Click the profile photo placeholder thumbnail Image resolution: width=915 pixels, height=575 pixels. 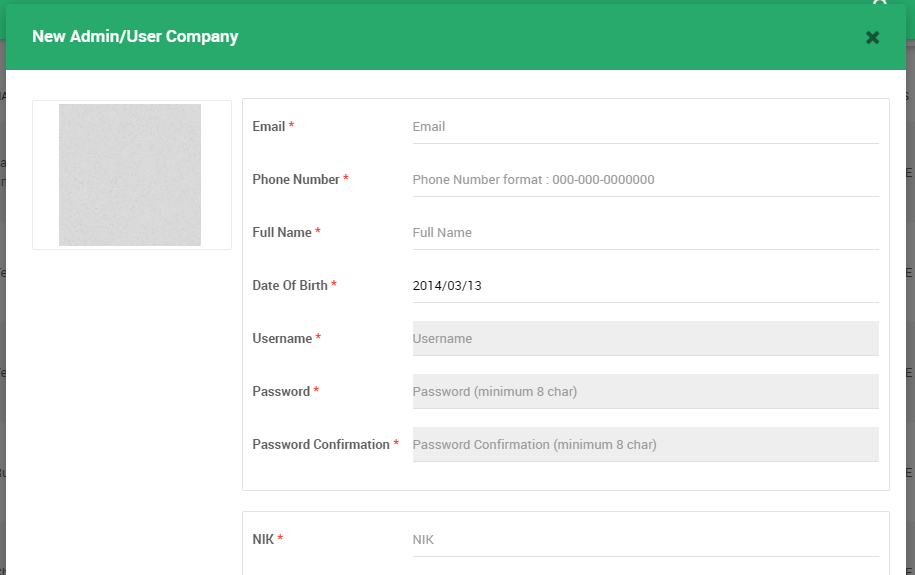130,175
